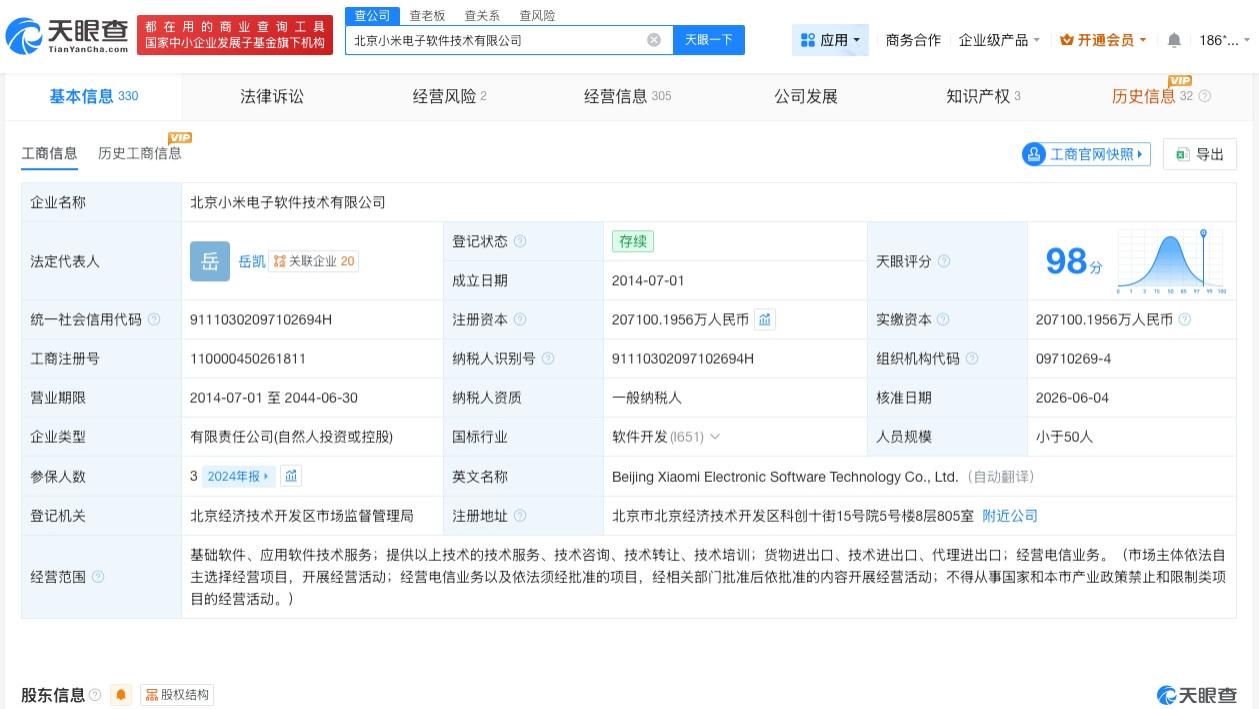This screenshot has height=709, width=1259.
Task: Click help icon beside 股东信息
Action: (95, 695)
